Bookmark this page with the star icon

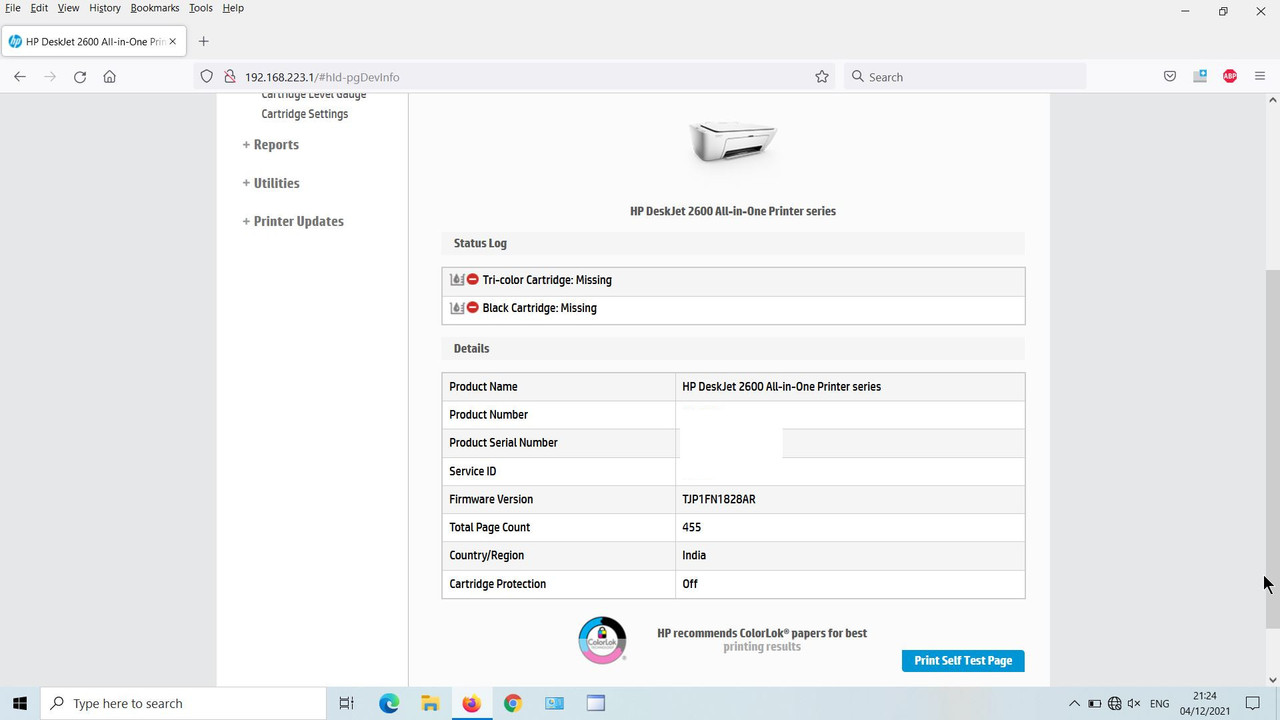click(822, 77)
